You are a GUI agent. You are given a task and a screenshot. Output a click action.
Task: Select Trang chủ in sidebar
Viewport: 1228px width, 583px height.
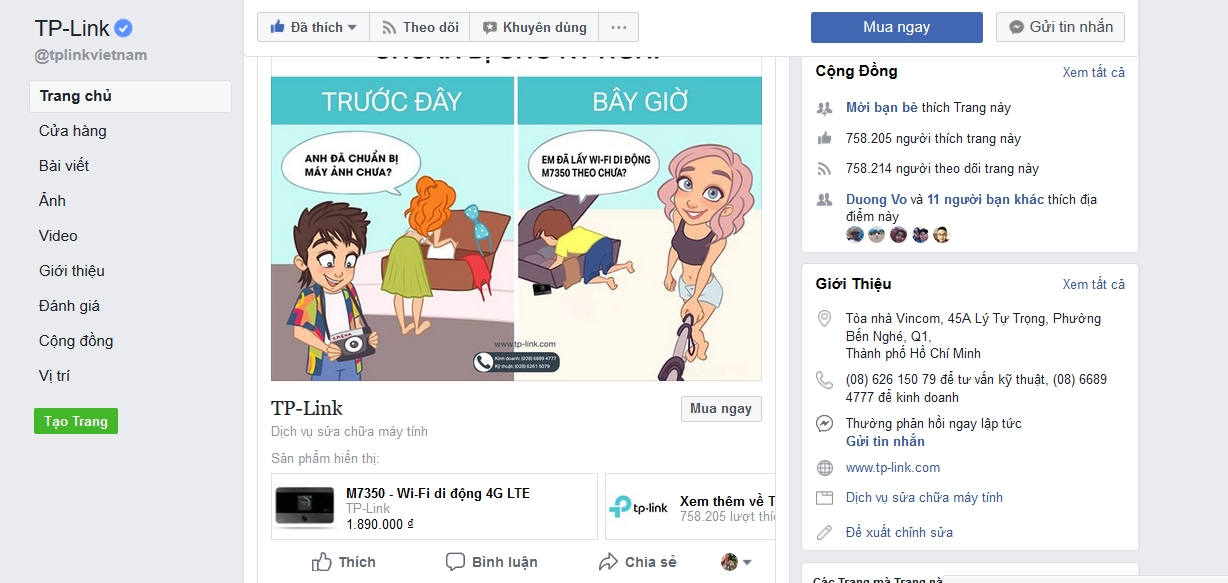pyautogui.click(x=130, y=96)
